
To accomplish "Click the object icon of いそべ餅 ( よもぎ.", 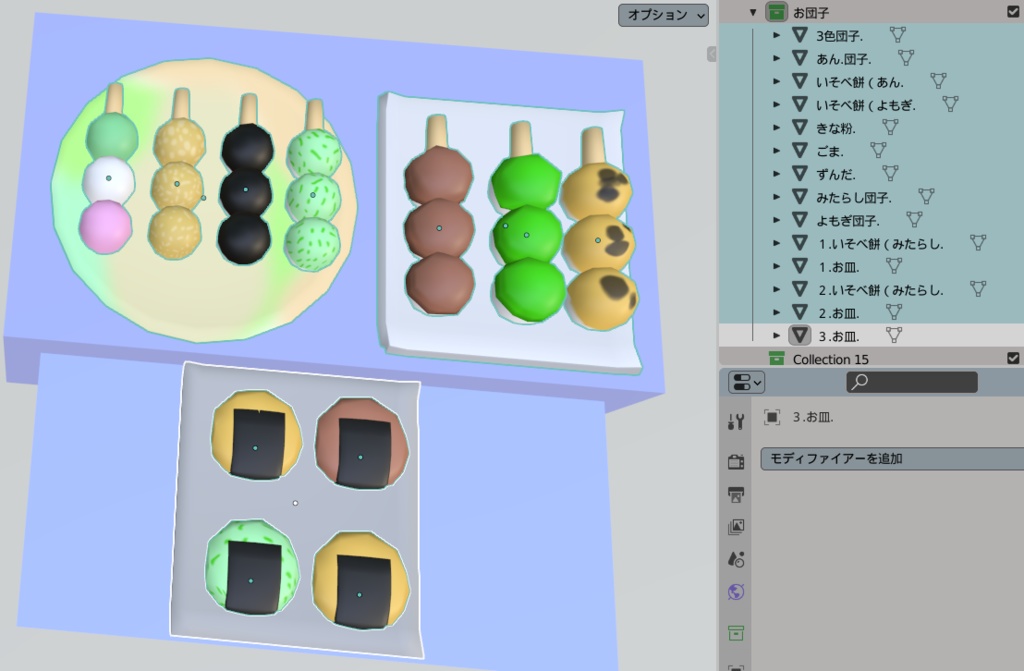I will coord(799,105).
